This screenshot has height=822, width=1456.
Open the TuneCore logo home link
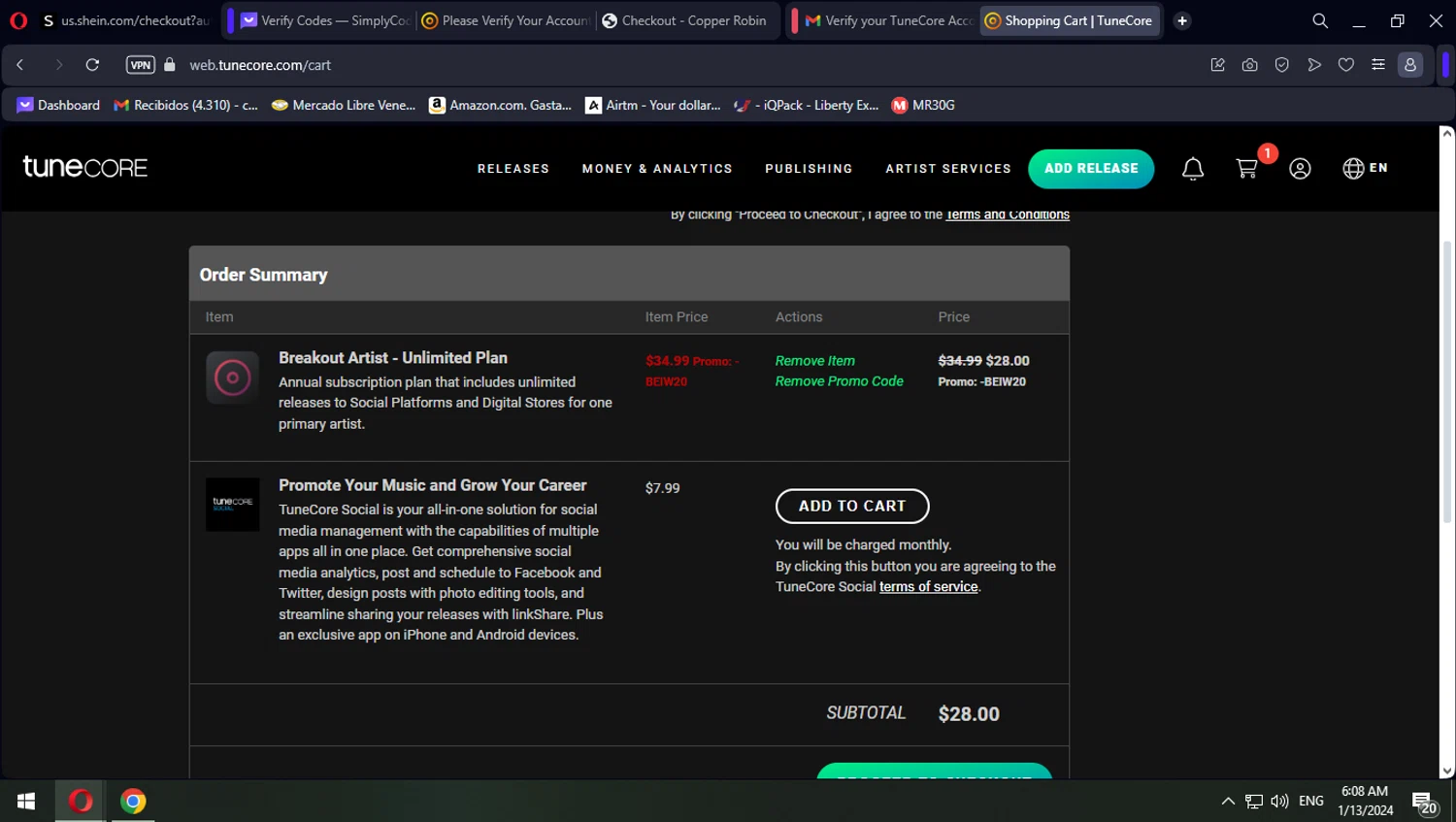tap(85, 167)
